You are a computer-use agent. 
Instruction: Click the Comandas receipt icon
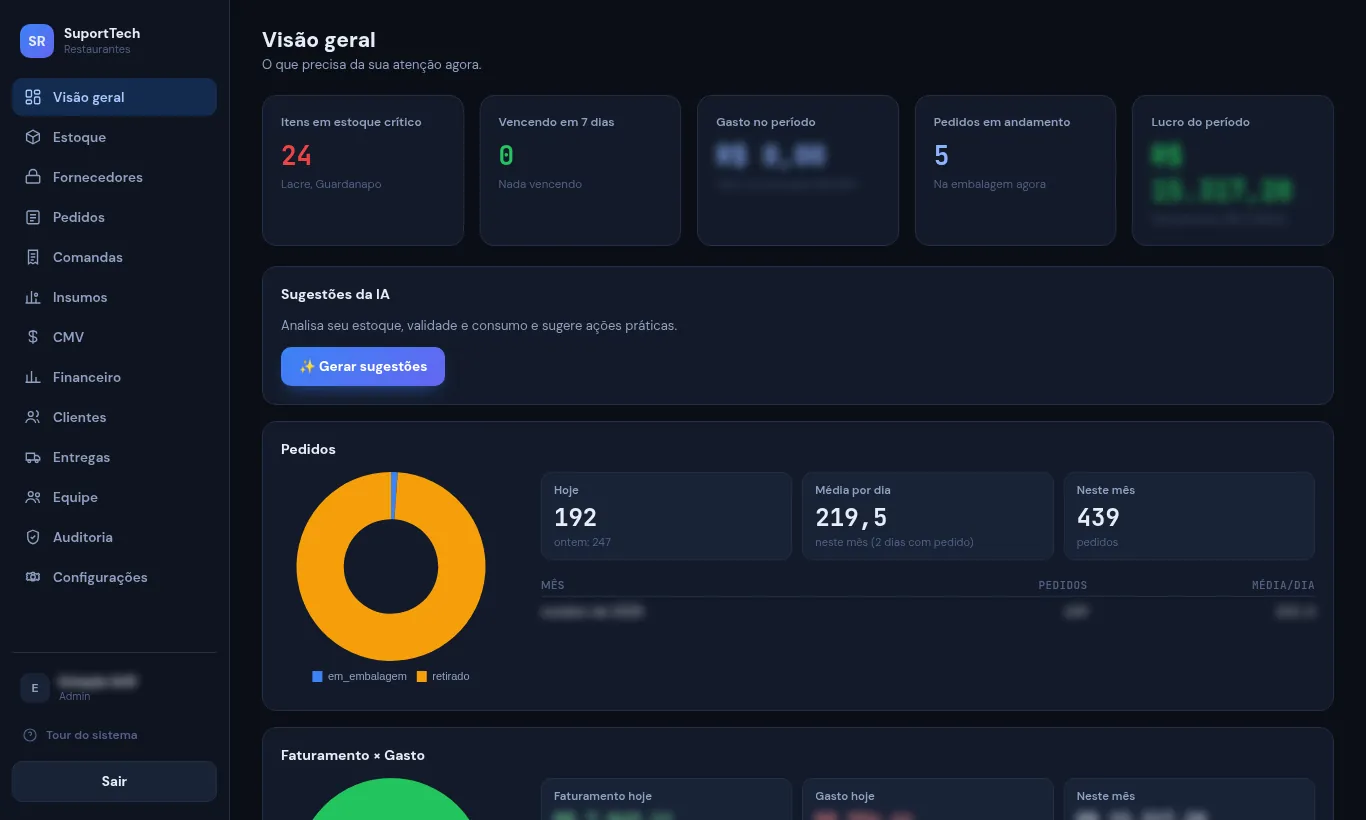(33, 257)
